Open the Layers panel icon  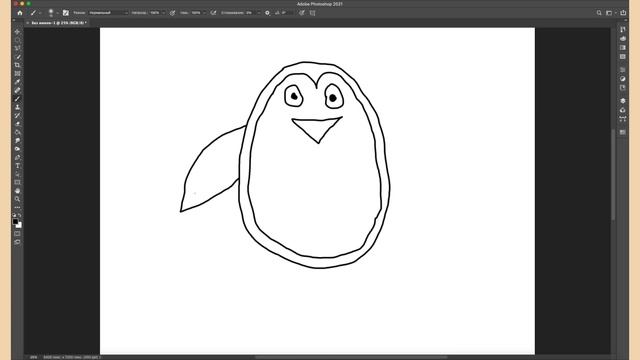(x=622, y=100)
